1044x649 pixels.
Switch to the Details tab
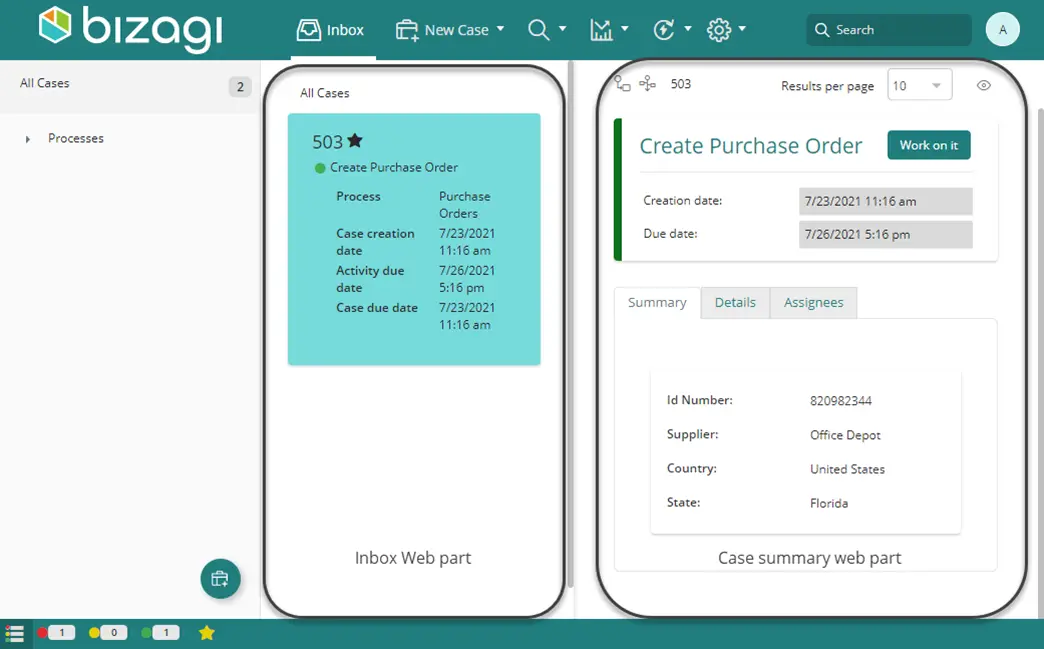click(735, 303)
